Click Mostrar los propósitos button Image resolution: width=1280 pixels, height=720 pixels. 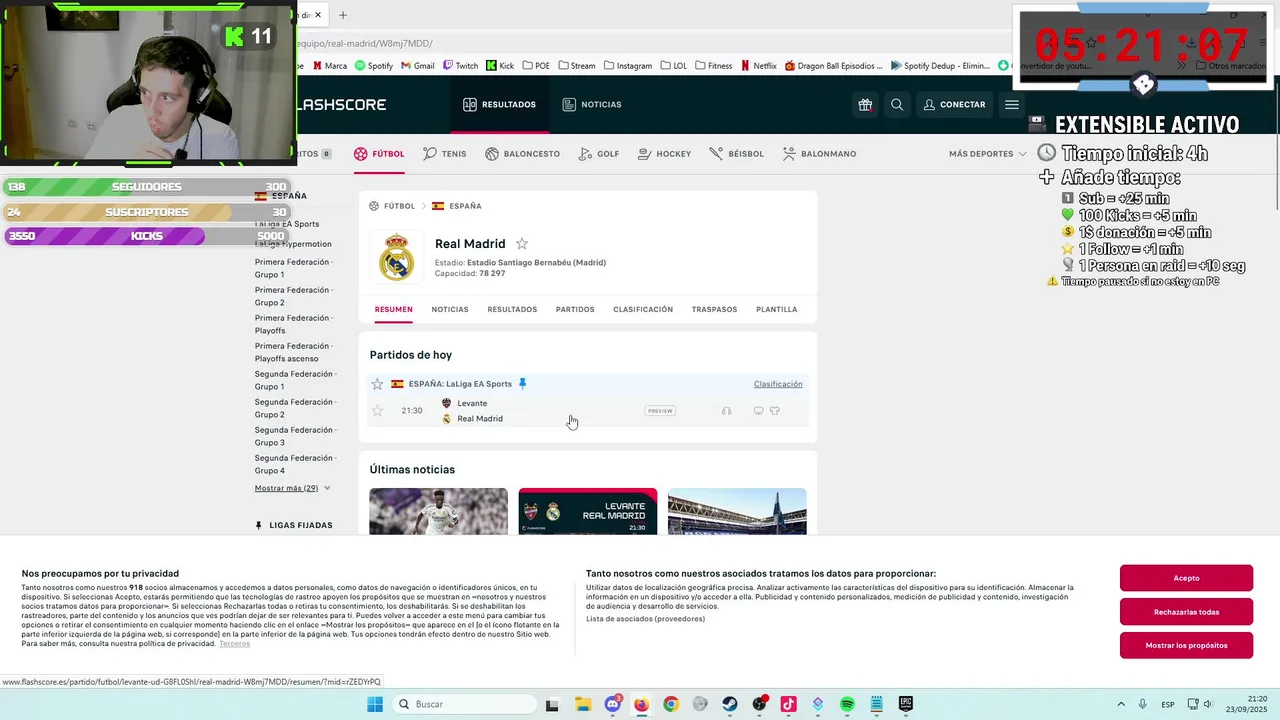tap(1186, 645)
